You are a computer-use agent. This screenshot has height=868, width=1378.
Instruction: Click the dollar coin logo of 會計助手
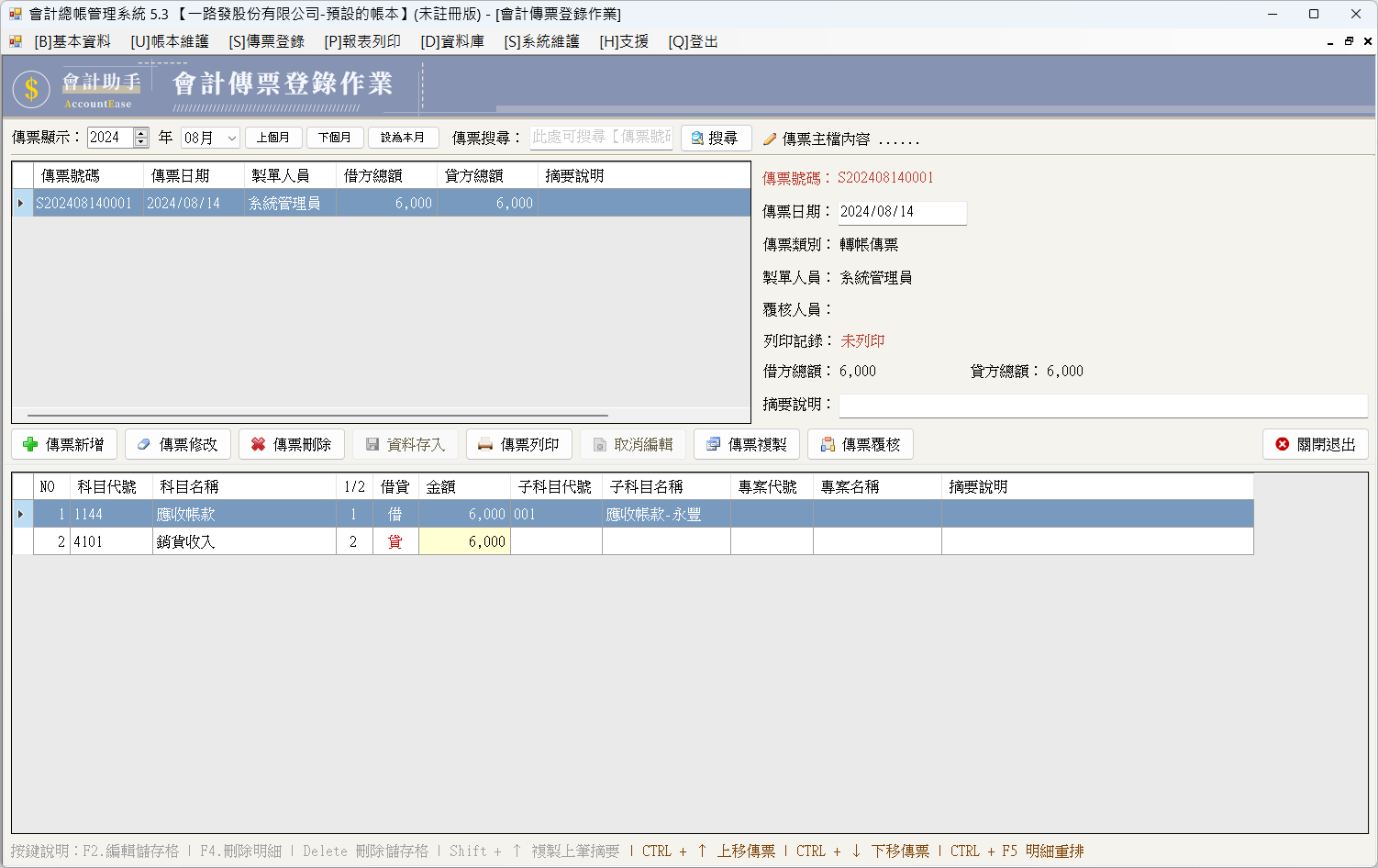[x=32, y=89]
